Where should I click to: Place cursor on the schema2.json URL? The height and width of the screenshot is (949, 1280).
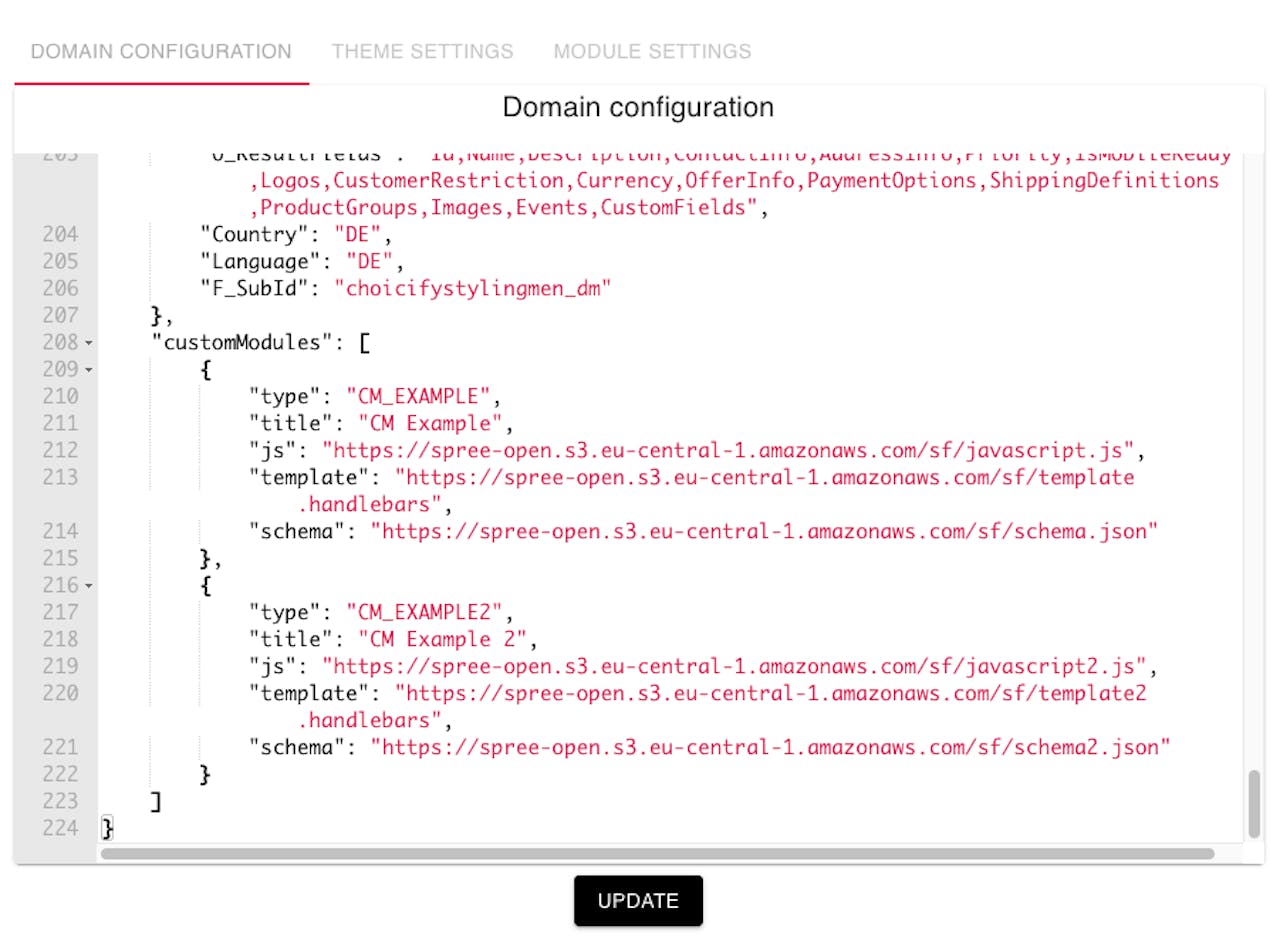coord(769,747)
